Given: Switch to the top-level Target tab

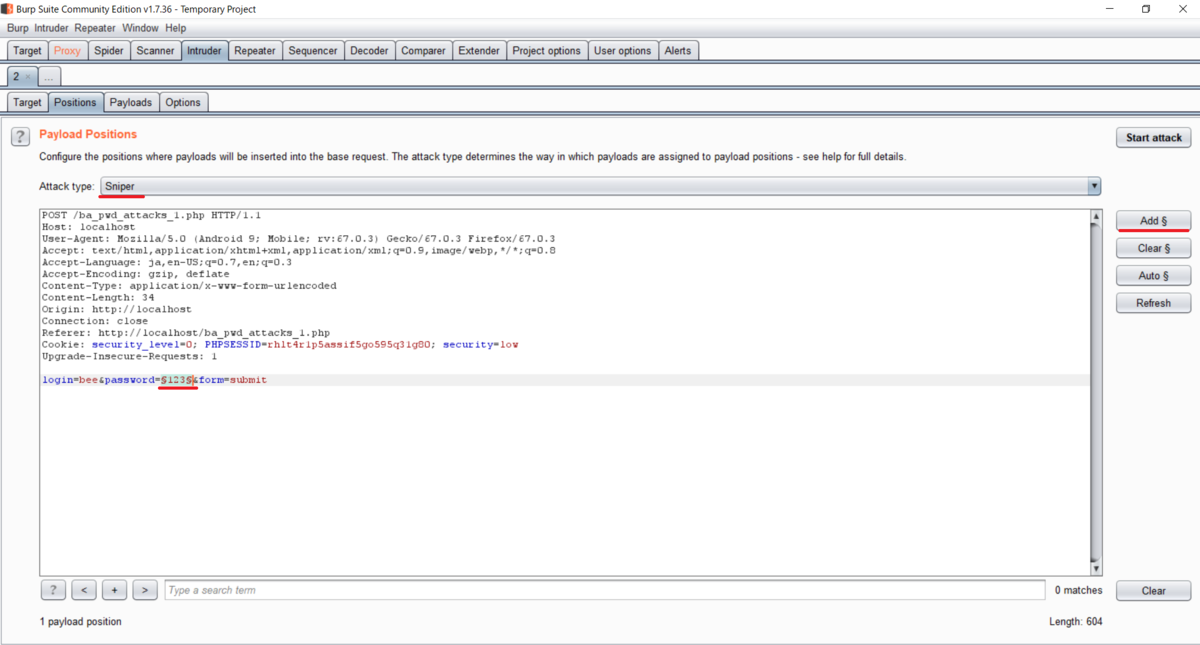Looking at the screenshot, I should tap(27, 50).
